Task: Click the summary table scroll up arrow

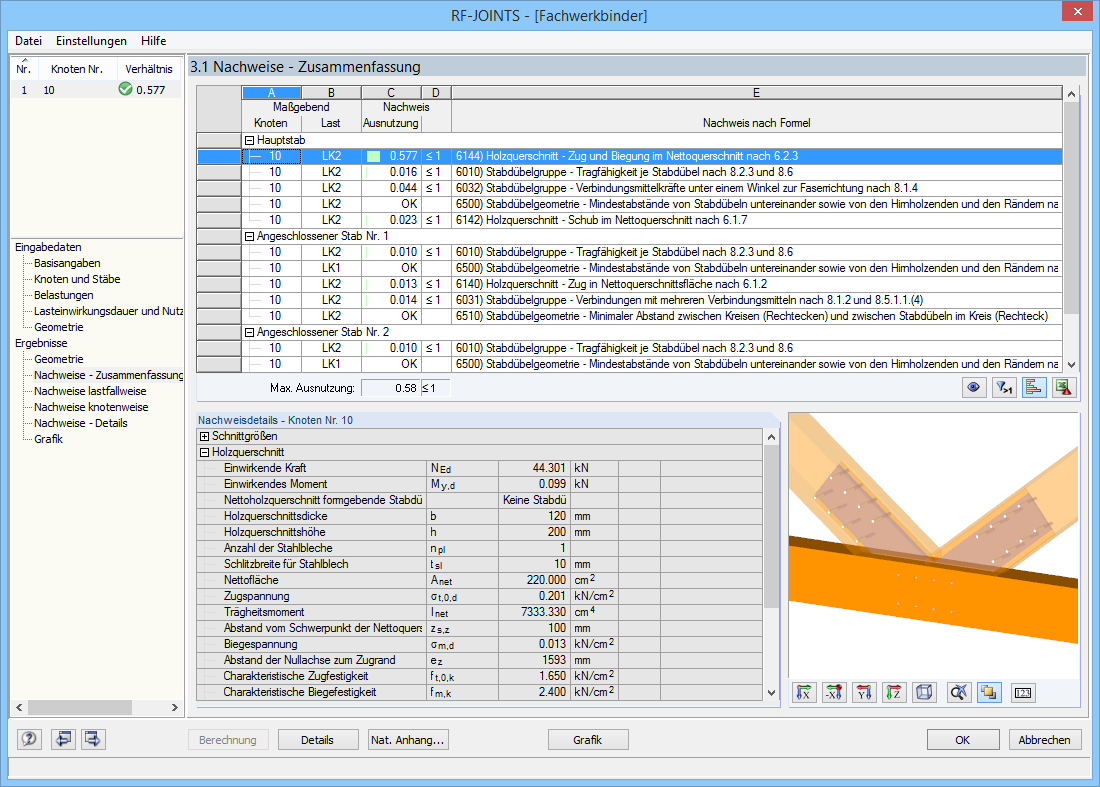Action: [1071, 94]
